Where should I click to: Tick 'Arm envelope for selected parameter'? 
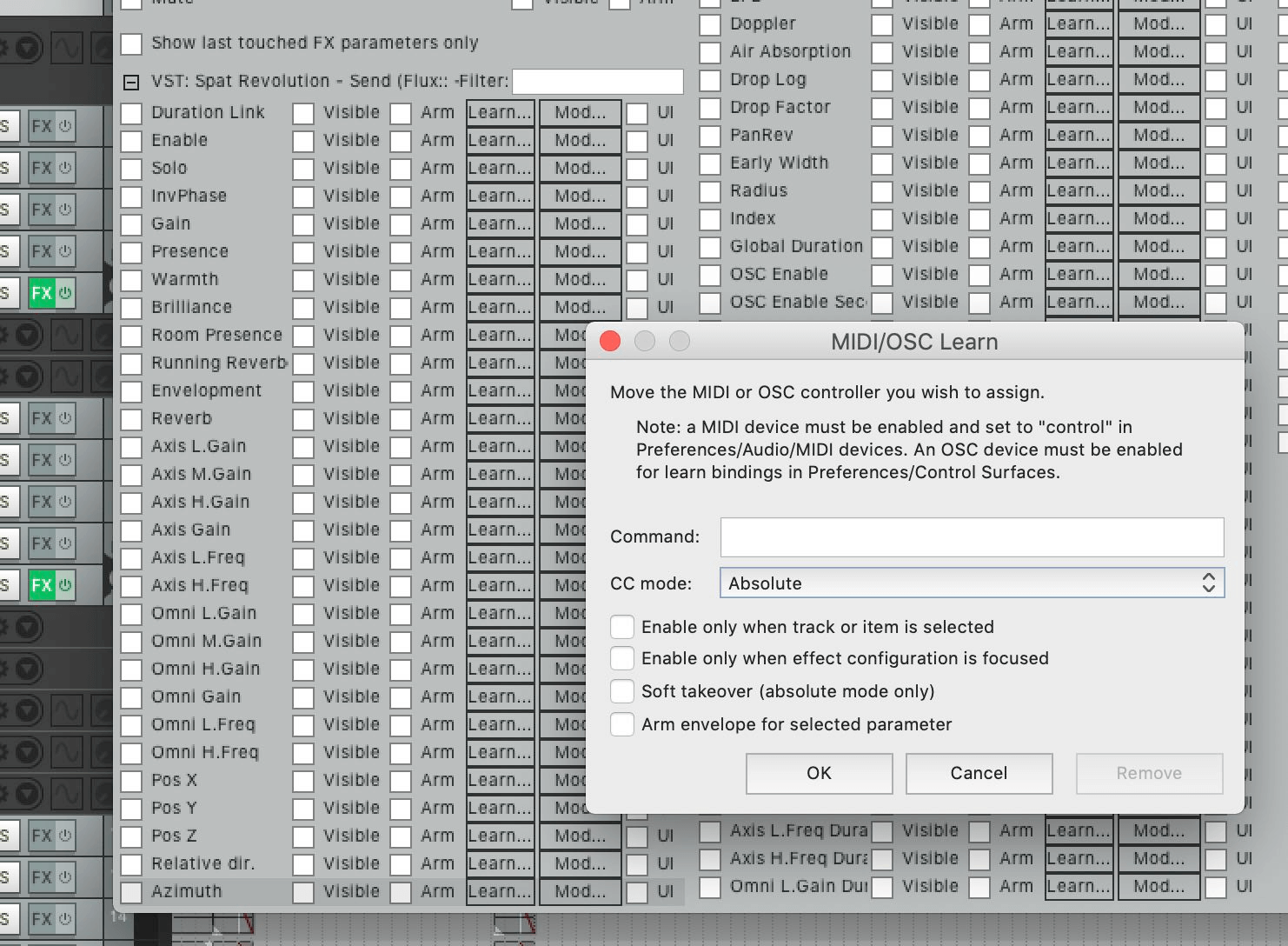click(622, 724)
